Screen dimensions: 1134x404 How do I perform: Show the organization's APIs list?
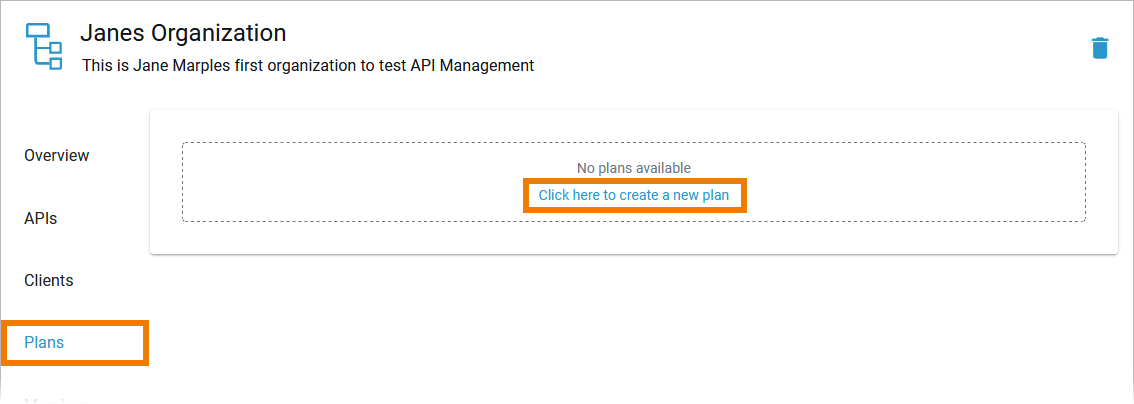[41, 218]
